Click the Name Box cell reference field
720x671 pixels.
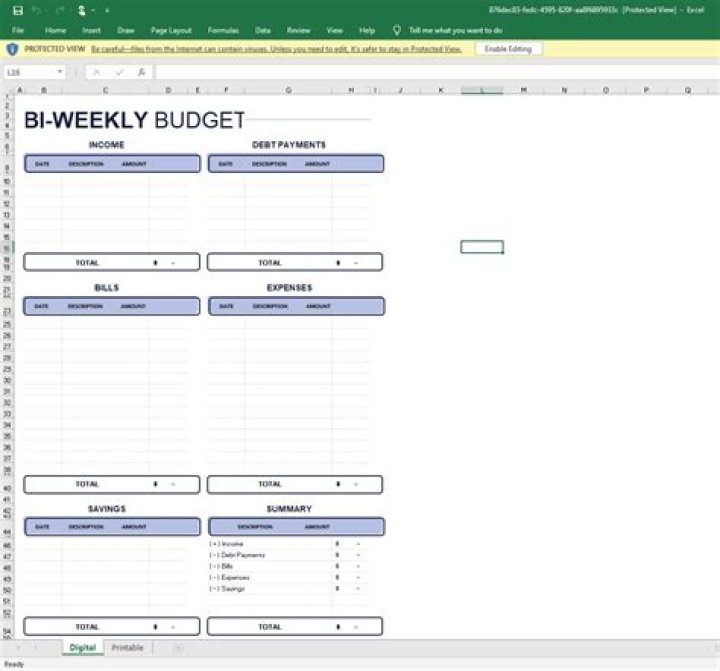pyautogui.click(x=28, y=72)
